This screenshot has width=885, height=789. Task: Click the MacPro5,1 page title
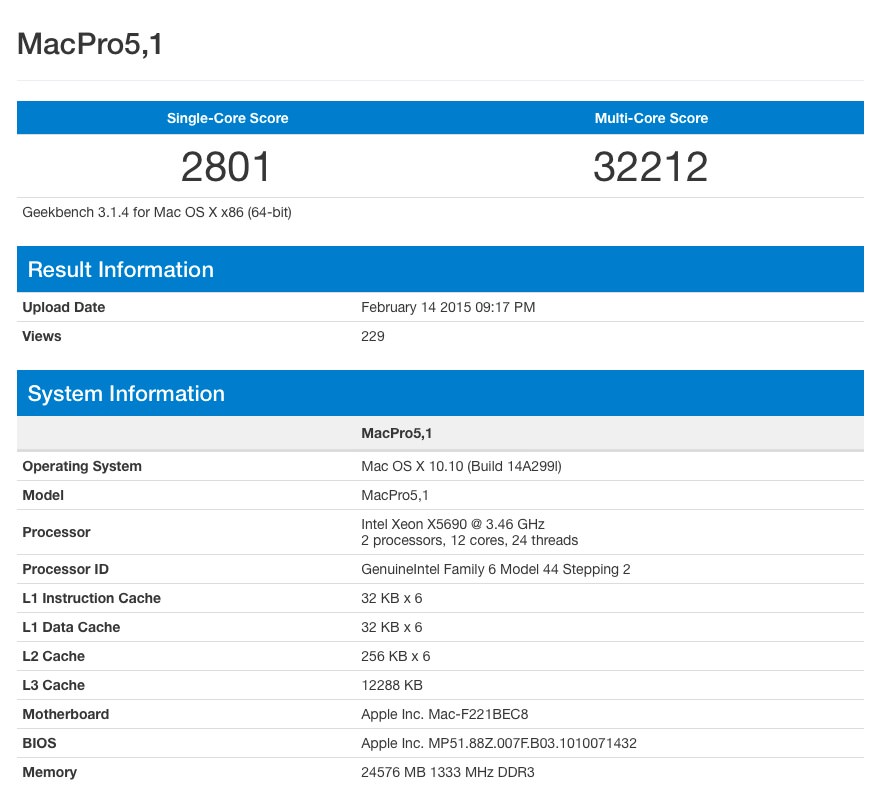[x=90, y=45]
